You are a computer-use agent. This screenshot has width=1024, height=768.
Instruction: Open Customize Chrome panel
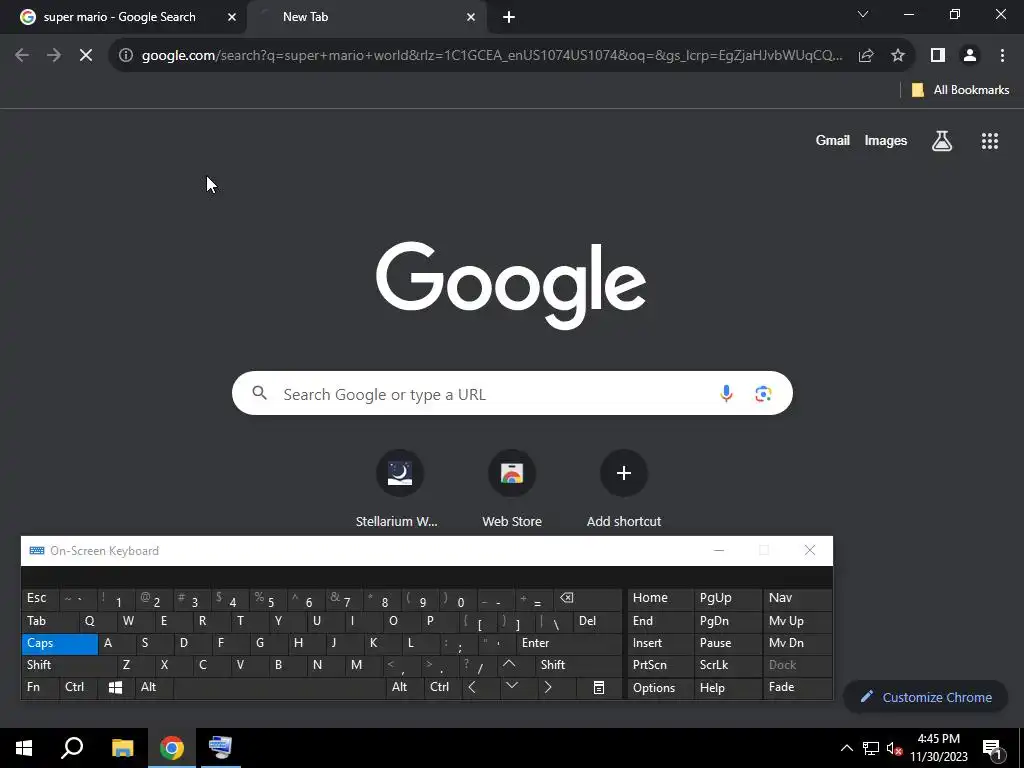[x=925, y=697]
